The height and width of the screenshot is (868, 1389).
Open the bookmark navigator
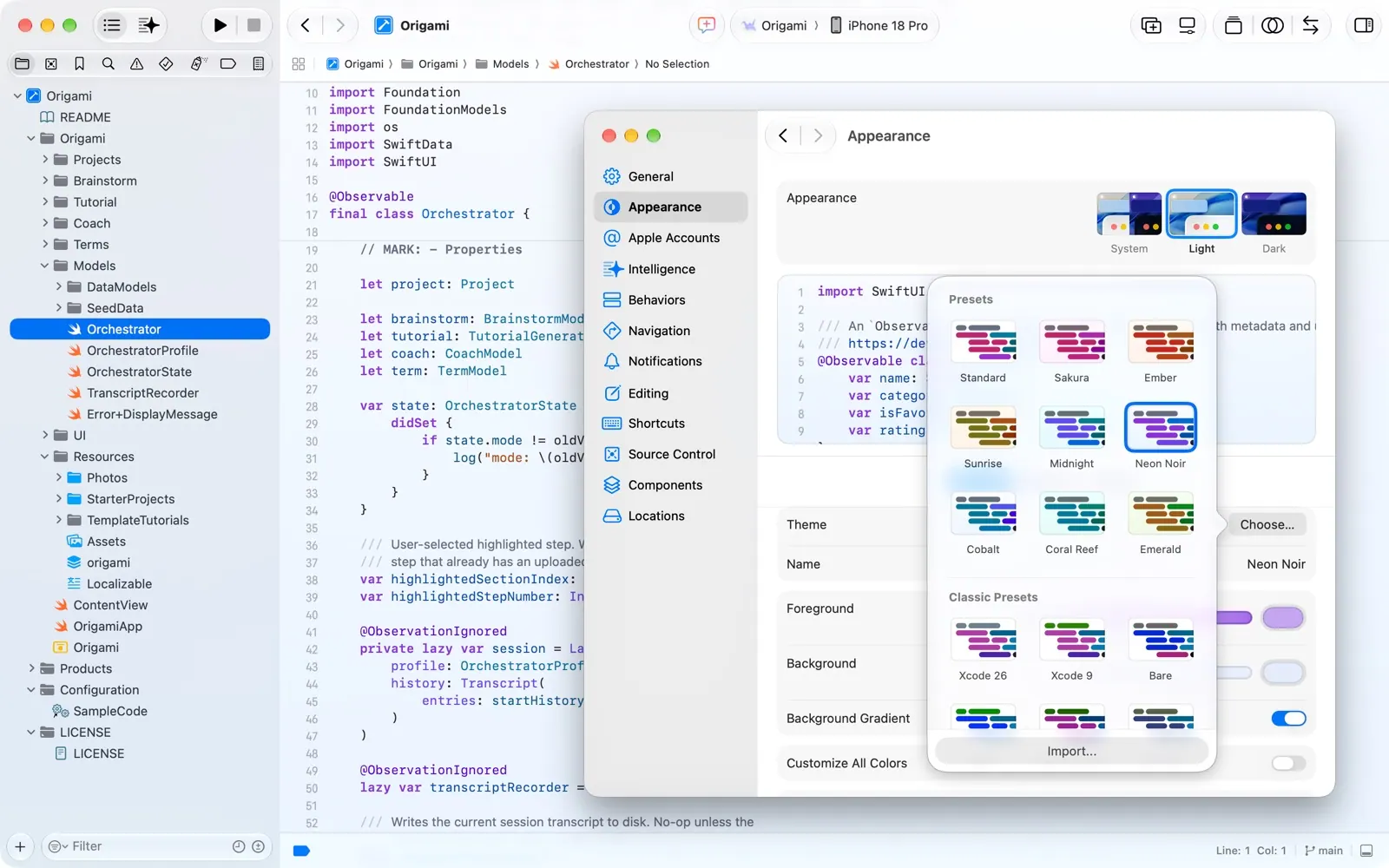coord(79,63)
